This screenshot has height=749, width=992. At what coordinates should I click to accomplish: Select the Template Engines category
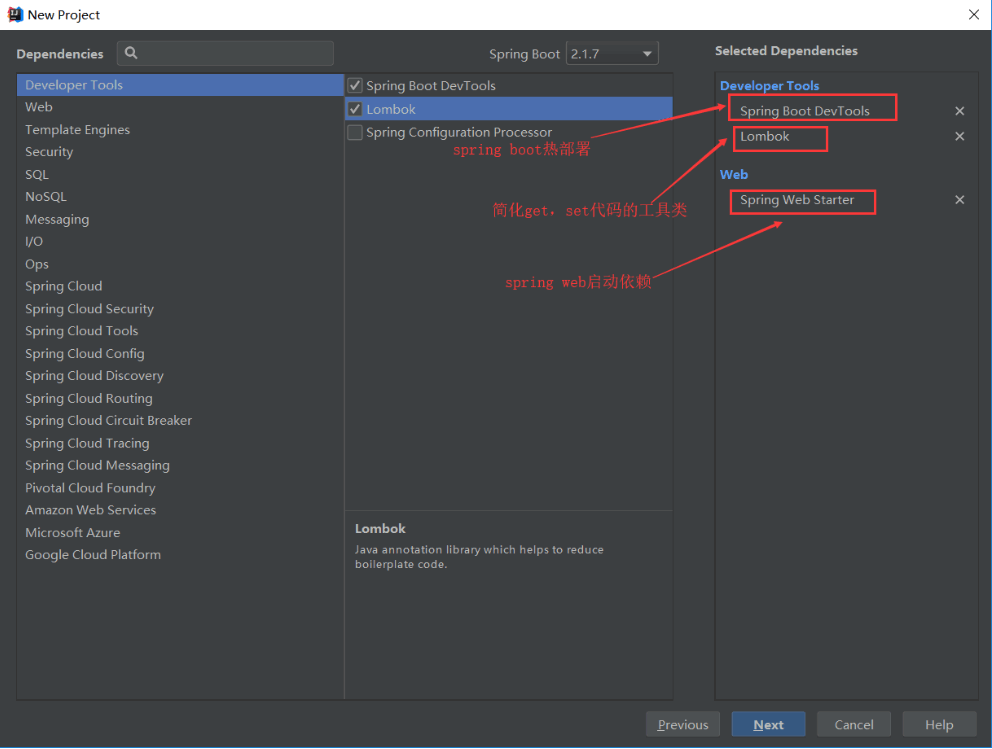[180, 130]
